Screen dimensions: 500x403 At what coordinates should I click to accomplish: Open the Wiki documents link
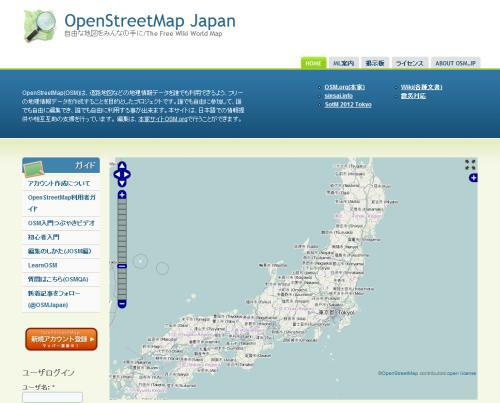tap(421, 87)
